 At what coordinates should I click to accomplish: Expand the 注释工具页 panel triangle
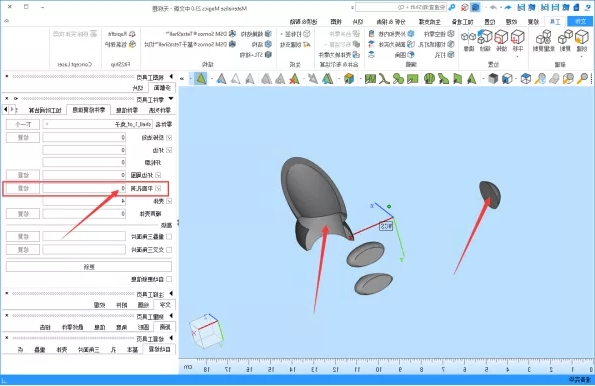(171, 294)
